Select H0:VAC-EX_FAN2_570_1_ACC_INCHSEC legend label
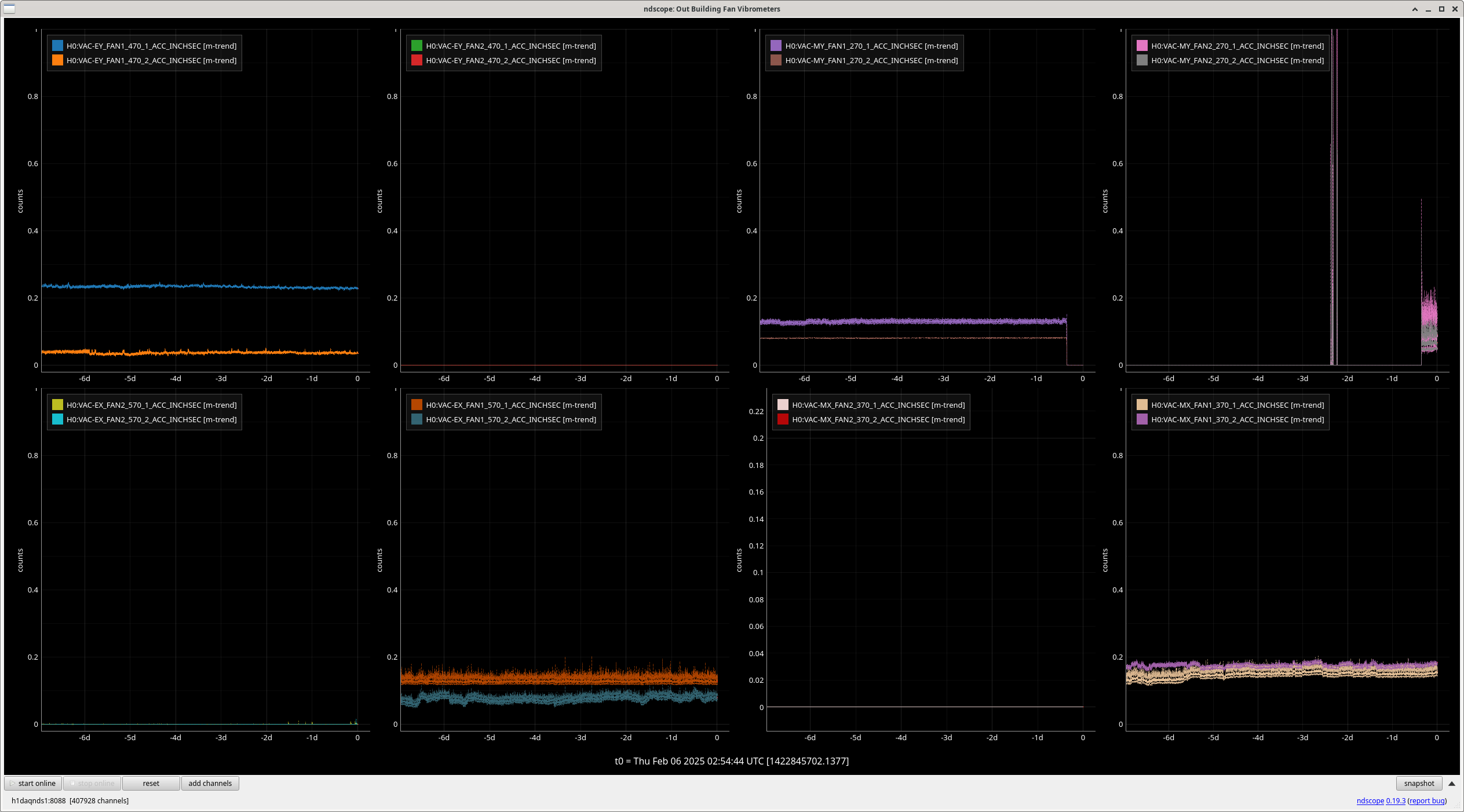Viewport: 1464px width, 812px height. click(x=152, y=405)
